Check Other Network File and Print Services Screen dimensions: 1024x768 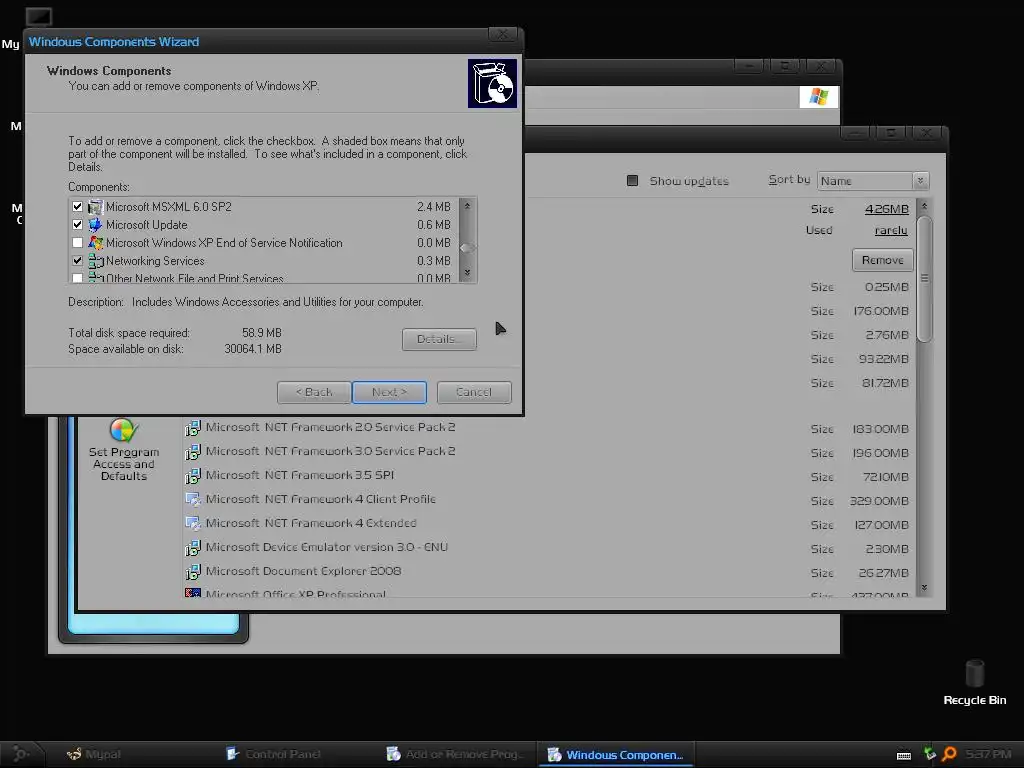pyautogui.click(x=78, y=278)
